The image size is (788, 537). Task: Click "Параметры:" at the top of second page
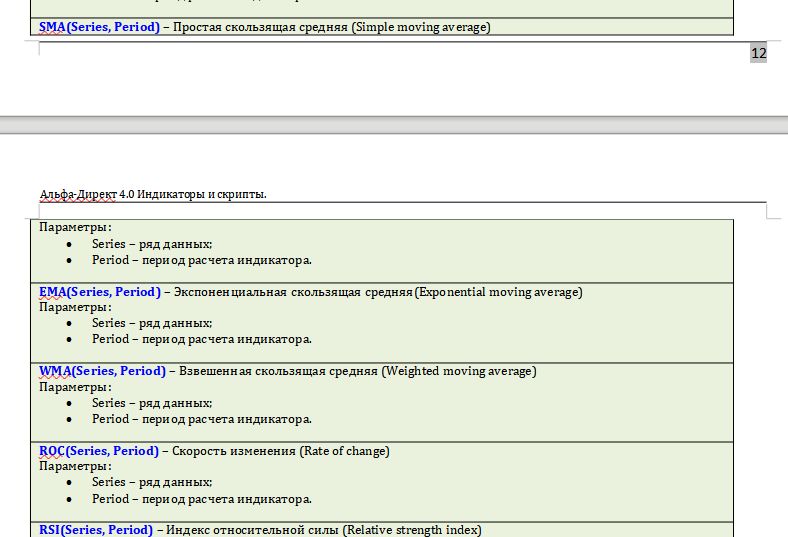[75, 227]
